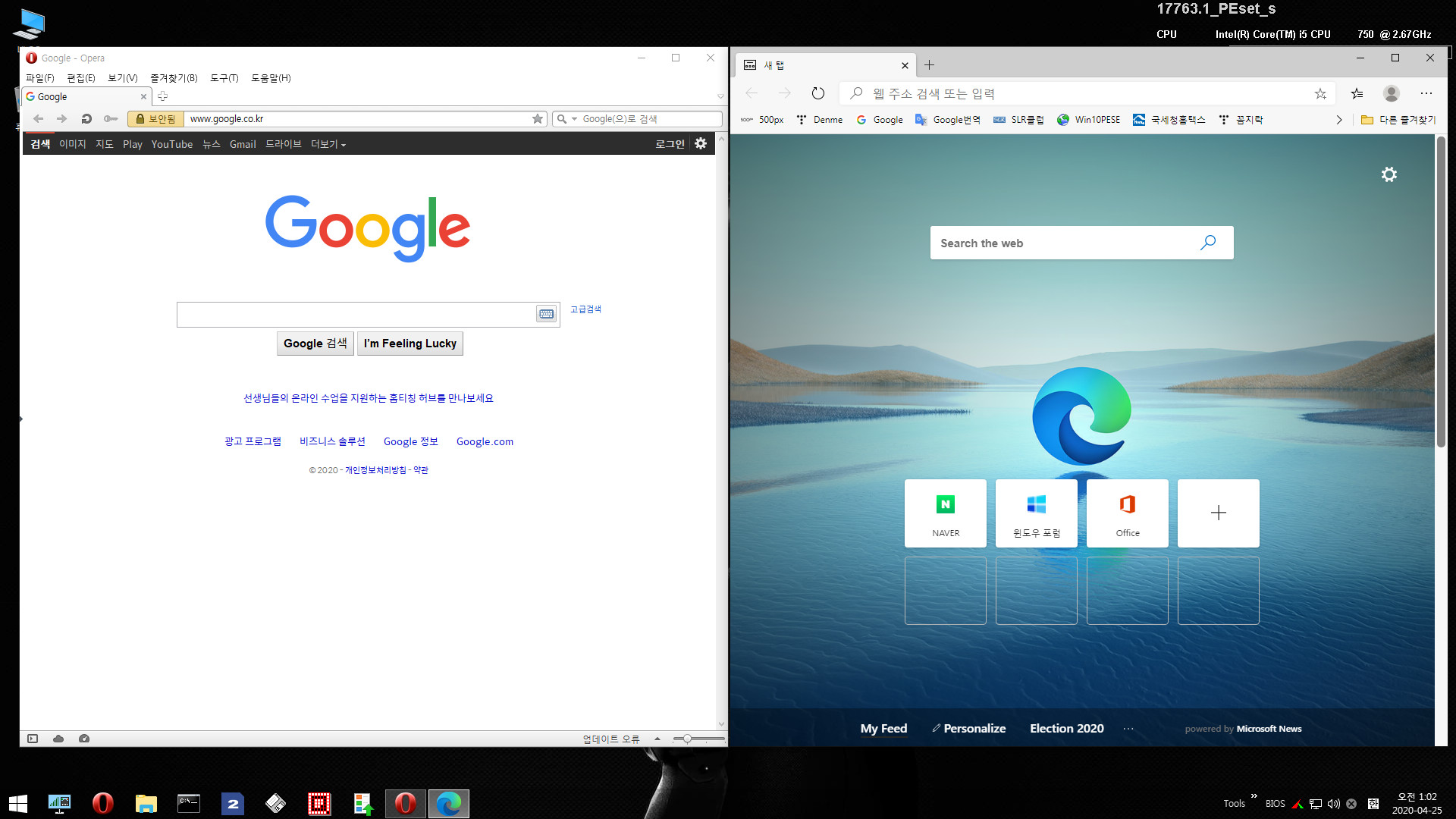Click Opera Link cloud icon in status bar
Image resolution: width=1456 pixels, height=819 pixels.
[x=58, y=739]
